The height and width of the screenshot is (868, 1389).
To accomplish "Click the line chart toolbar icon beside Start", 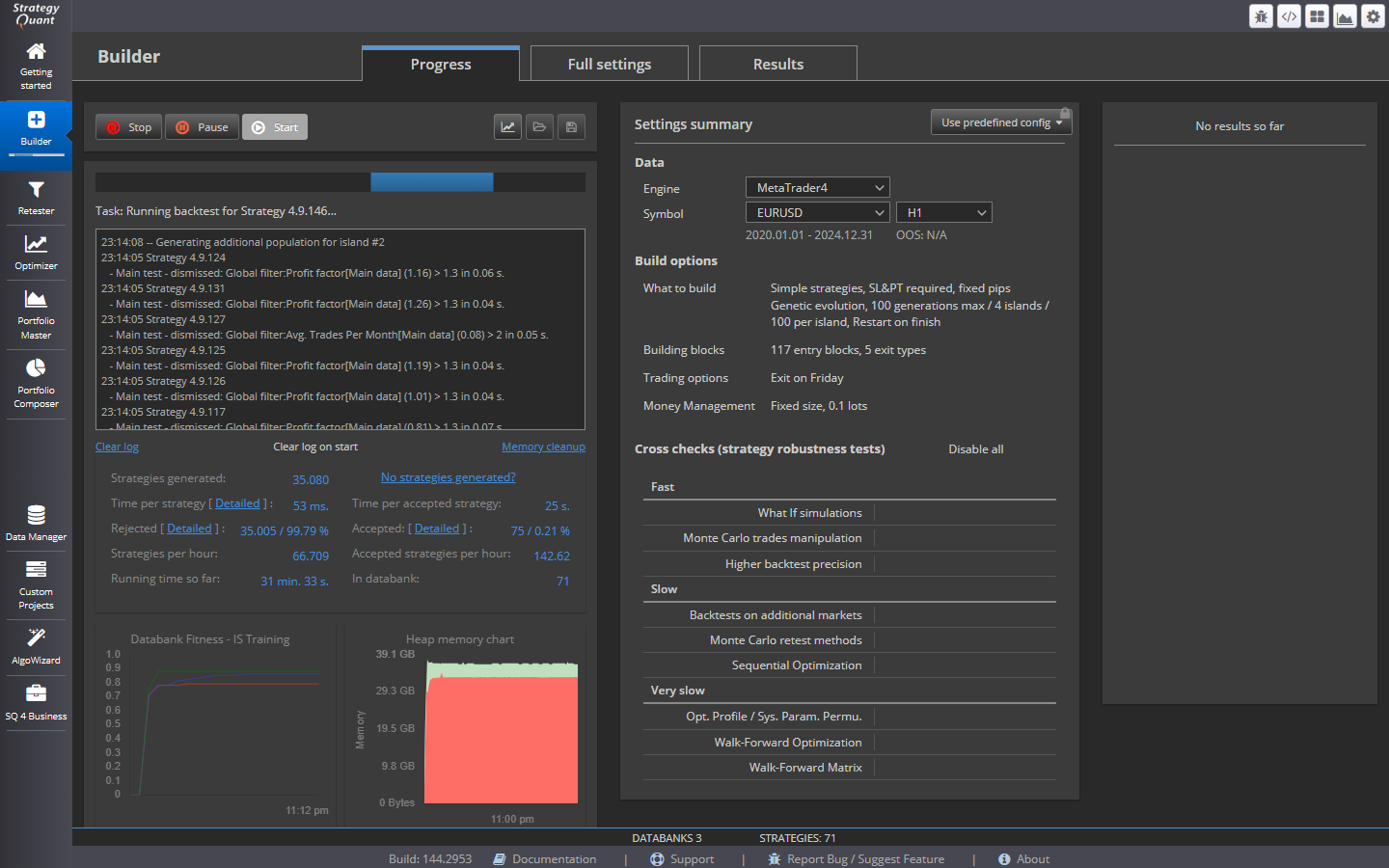I will pyautogui.click(x=507, y=127).
